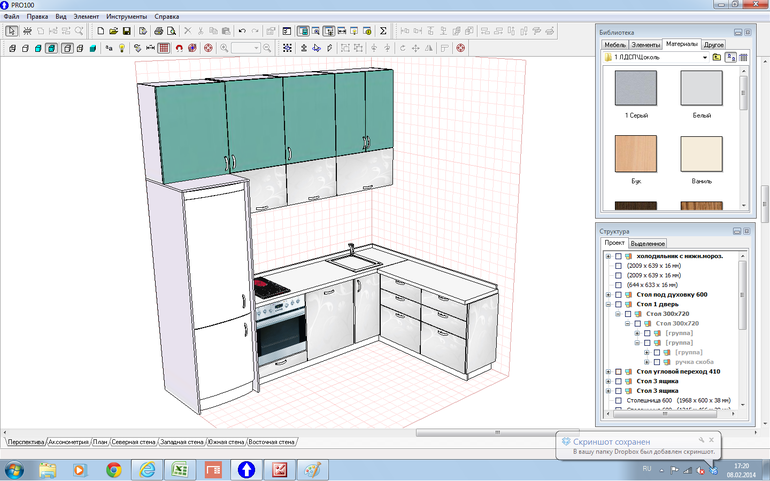Open Excel from the Windows taskbar
This screenshot has width=770, height=481.
(x=180, y=468)
